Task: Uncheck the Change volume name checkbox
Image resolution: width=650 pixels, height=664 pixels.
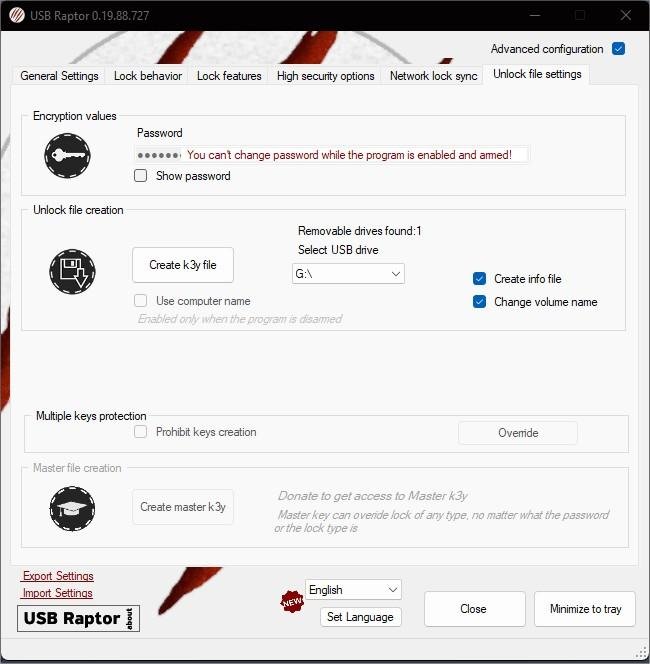Action: tap(479, 302)
